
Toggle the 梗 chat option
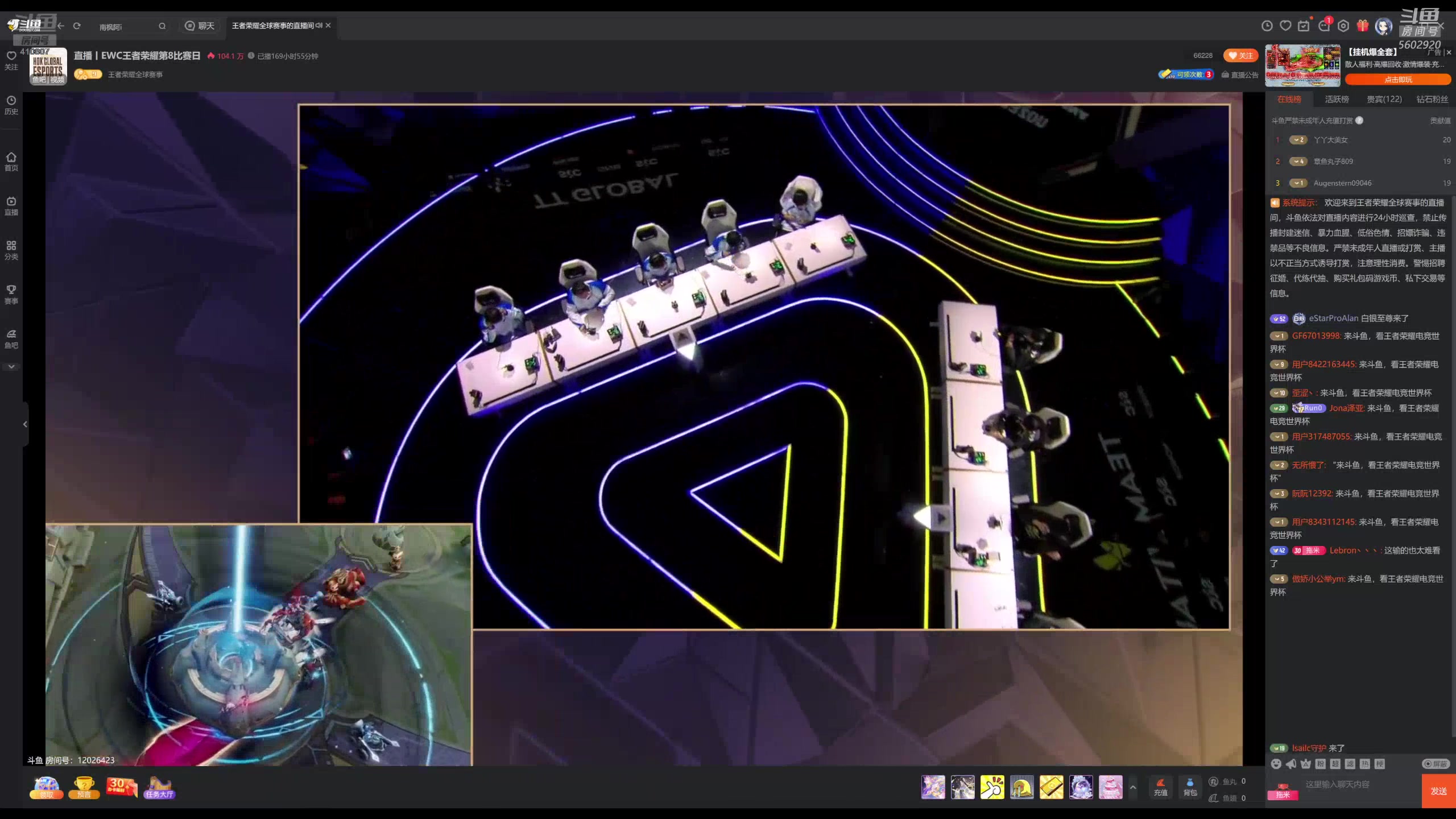pos(1380,764)
